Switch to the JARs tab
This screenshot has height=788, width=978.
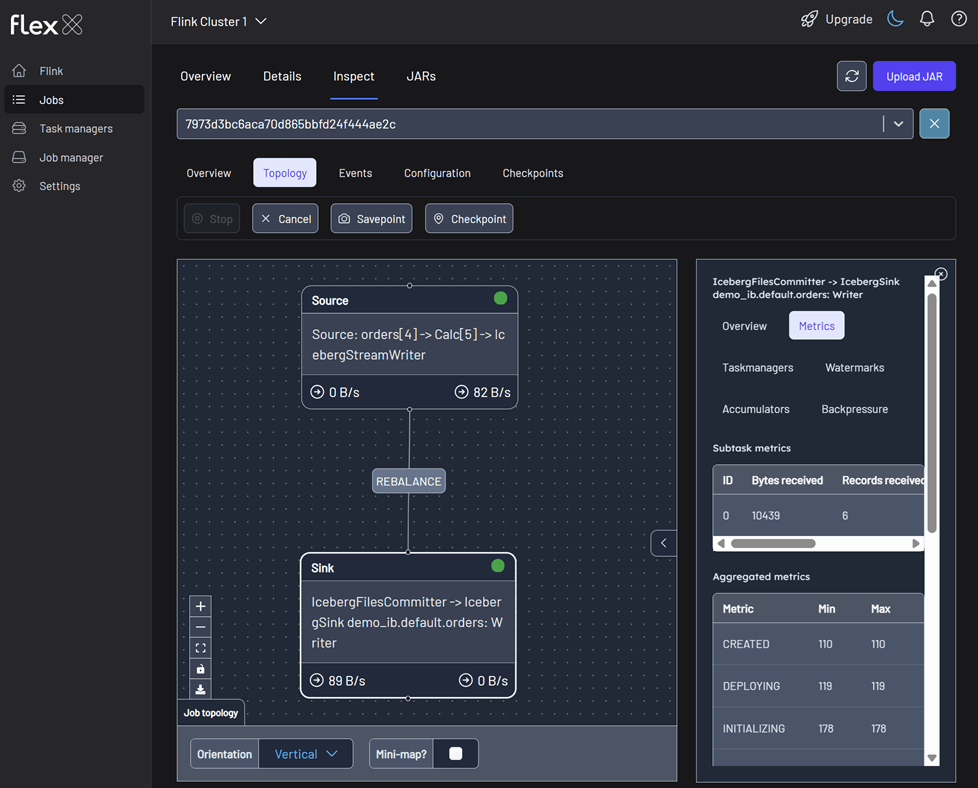pos(421,76)
